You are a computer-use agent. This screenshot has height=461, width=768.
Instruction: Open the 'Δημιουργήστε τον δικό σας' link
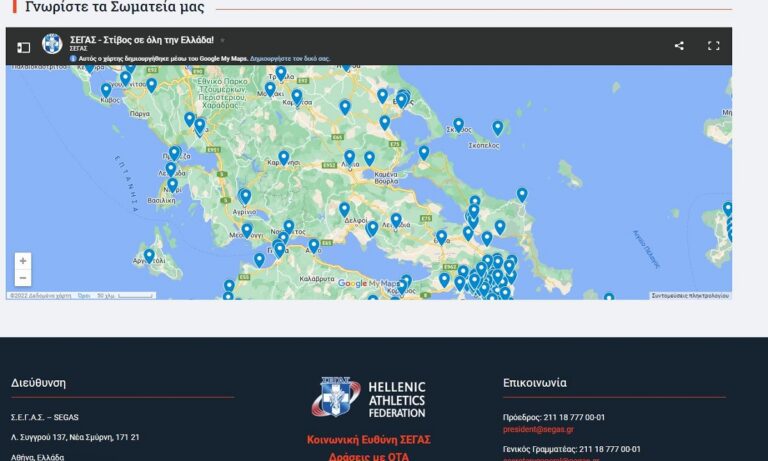tap(290, 58)
